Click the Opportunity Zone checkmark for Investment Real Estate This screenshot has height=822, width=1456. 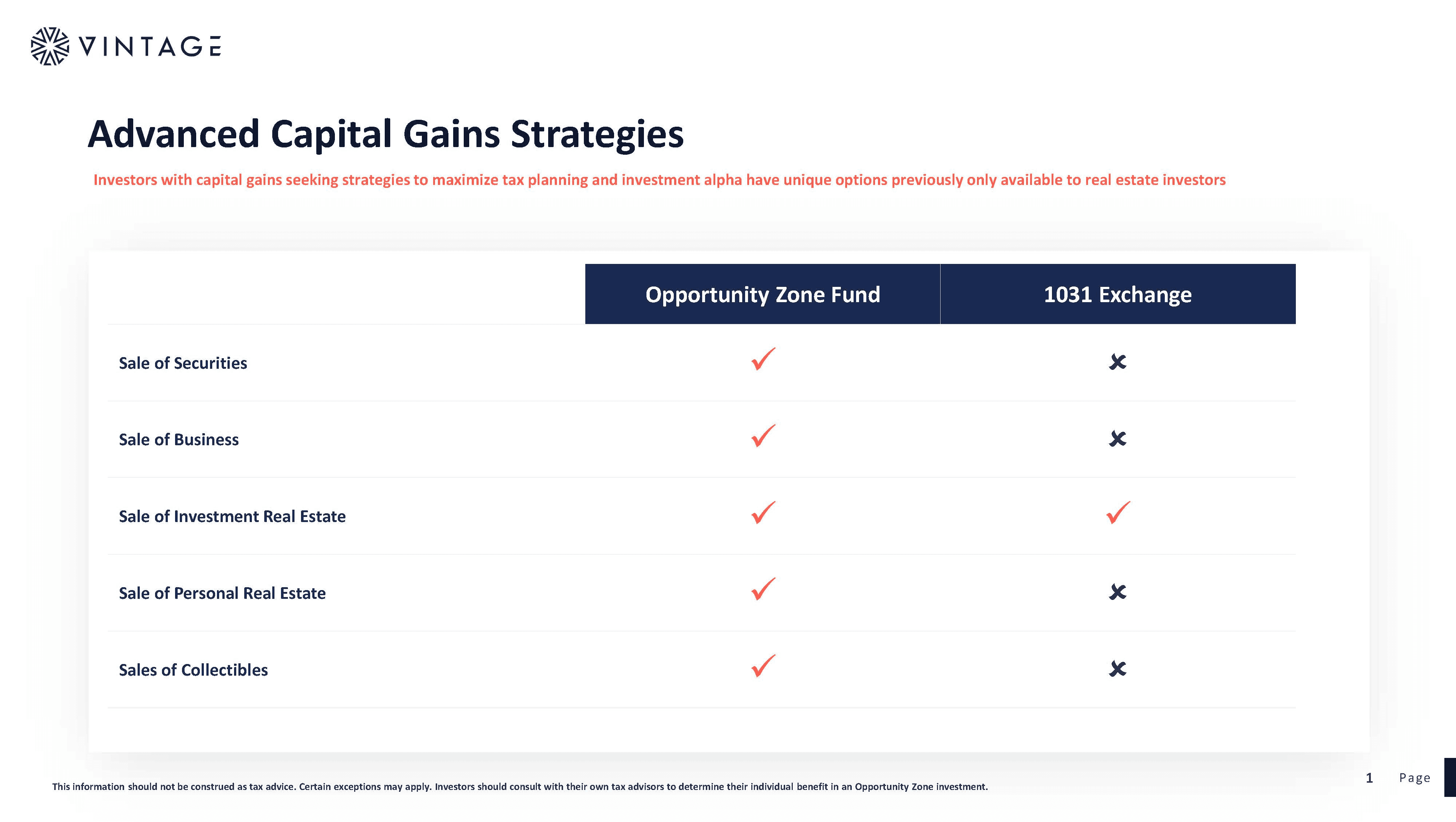click(763, 513)
